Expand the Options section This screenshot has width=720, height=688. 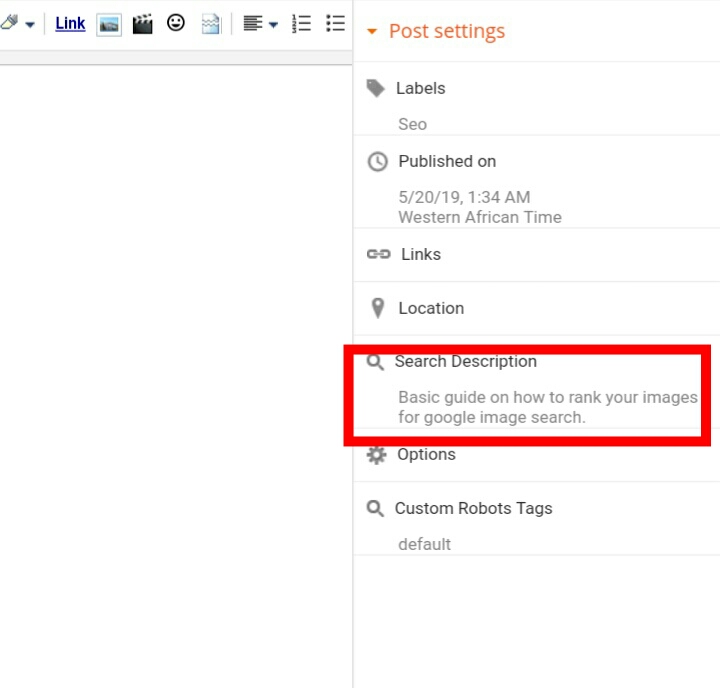pyautogui.click(x=427, y=454)
